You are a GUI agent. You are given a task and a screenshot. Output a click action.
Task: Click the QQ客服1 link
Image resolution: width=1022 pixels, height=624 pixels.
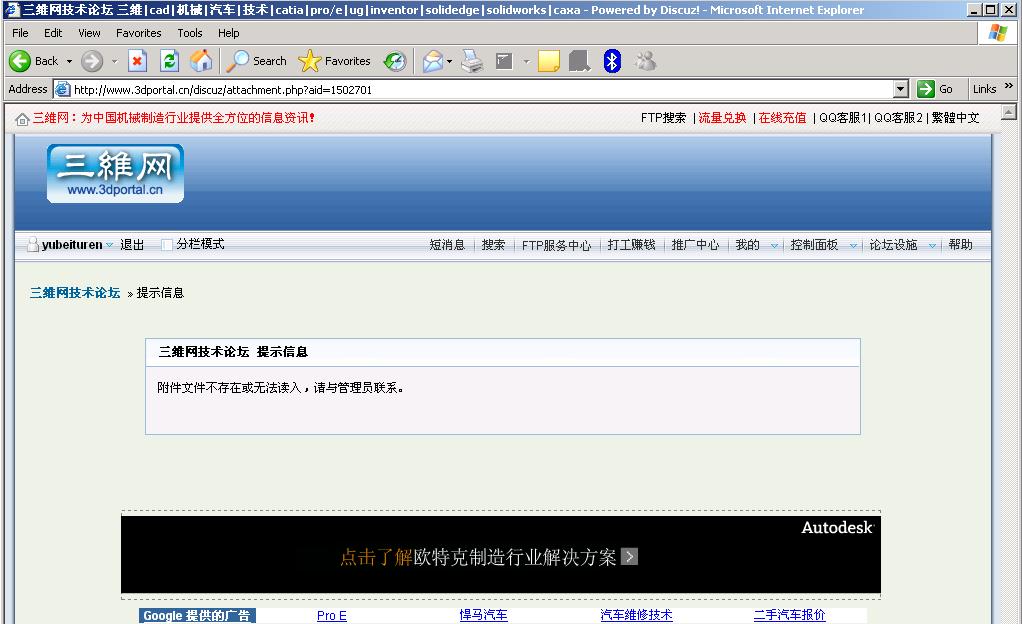tap(843, 118)
